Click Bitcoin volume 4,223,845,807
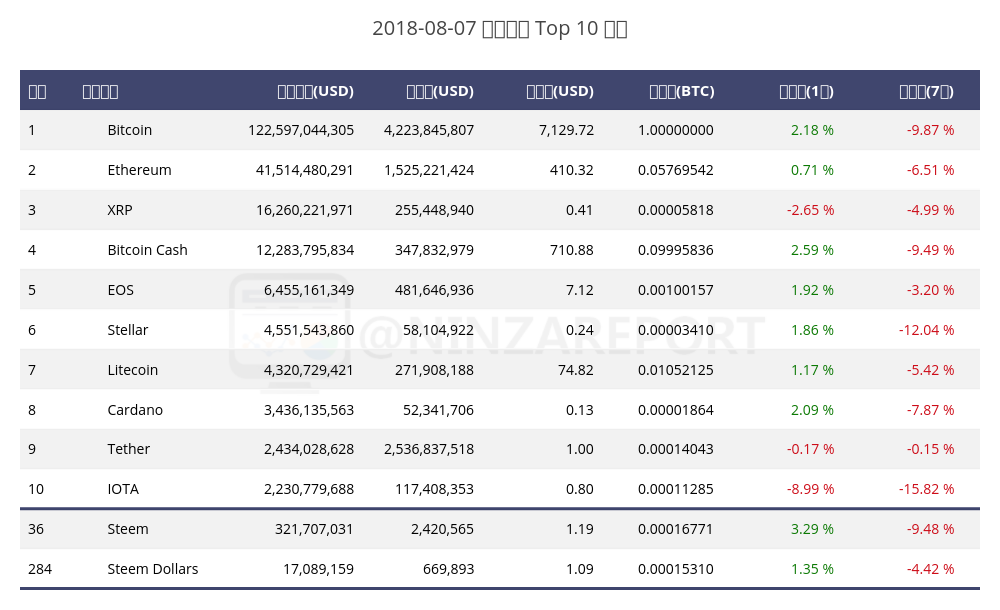The image size is (1000, 610). point(429,130)
